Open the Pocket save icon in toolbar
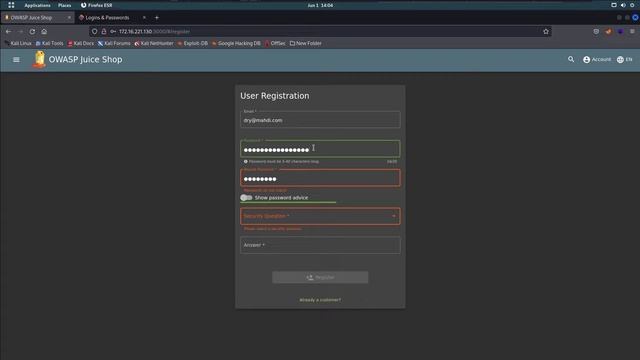 click(596, 31)
